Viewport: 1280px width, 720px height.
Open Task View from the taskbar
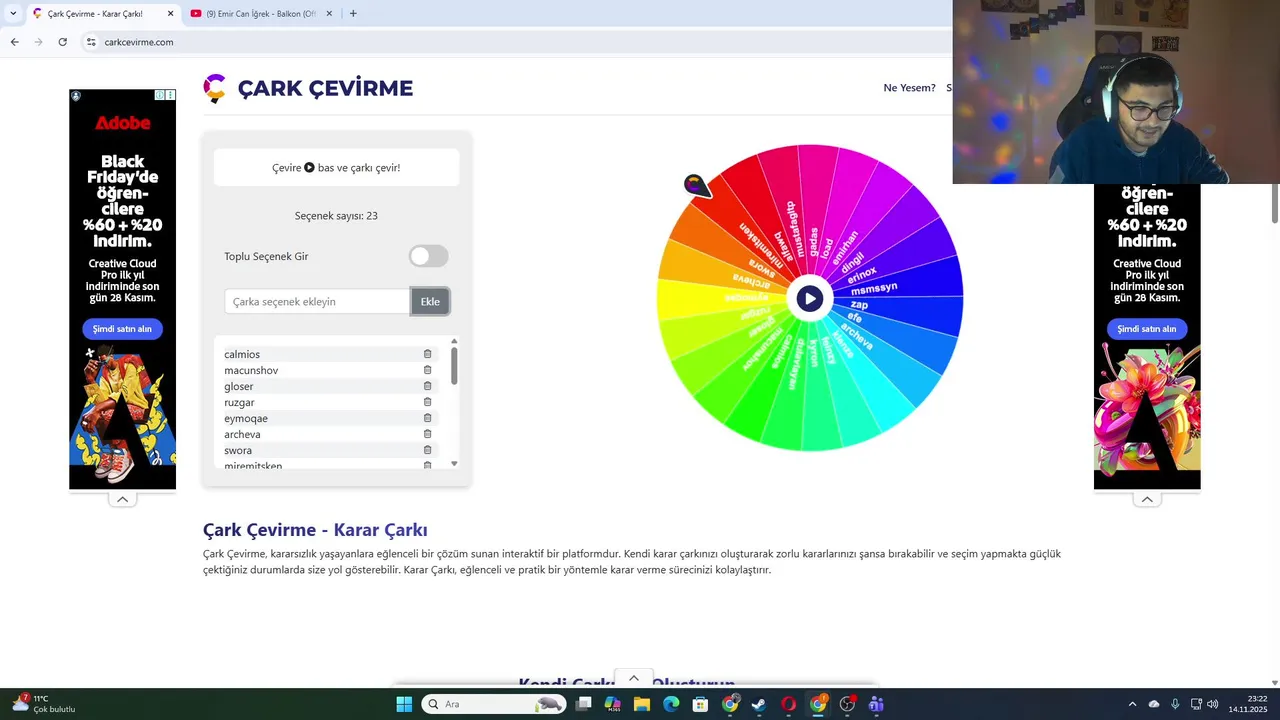pyautogui.click(x=584, y=704)
